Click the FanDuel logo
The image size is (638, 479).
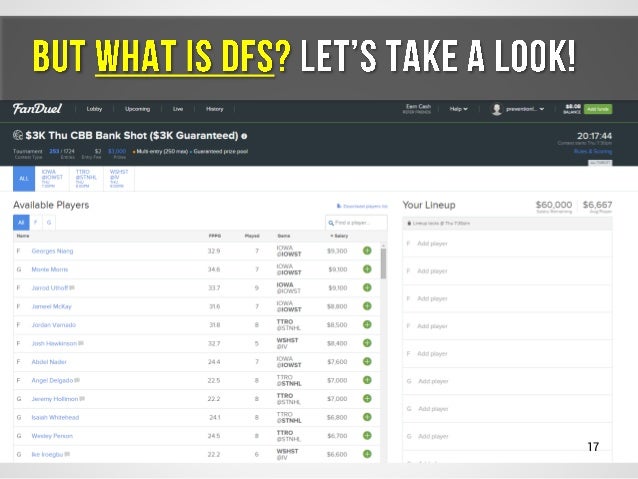37,109
